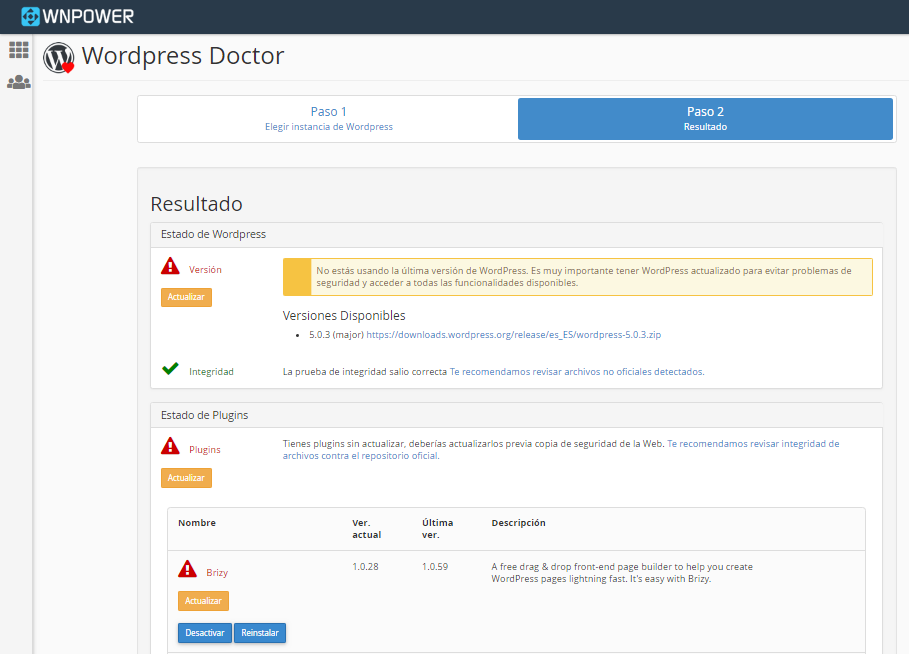Click the Versiones Disponibles heading

(x=344, y=315)
